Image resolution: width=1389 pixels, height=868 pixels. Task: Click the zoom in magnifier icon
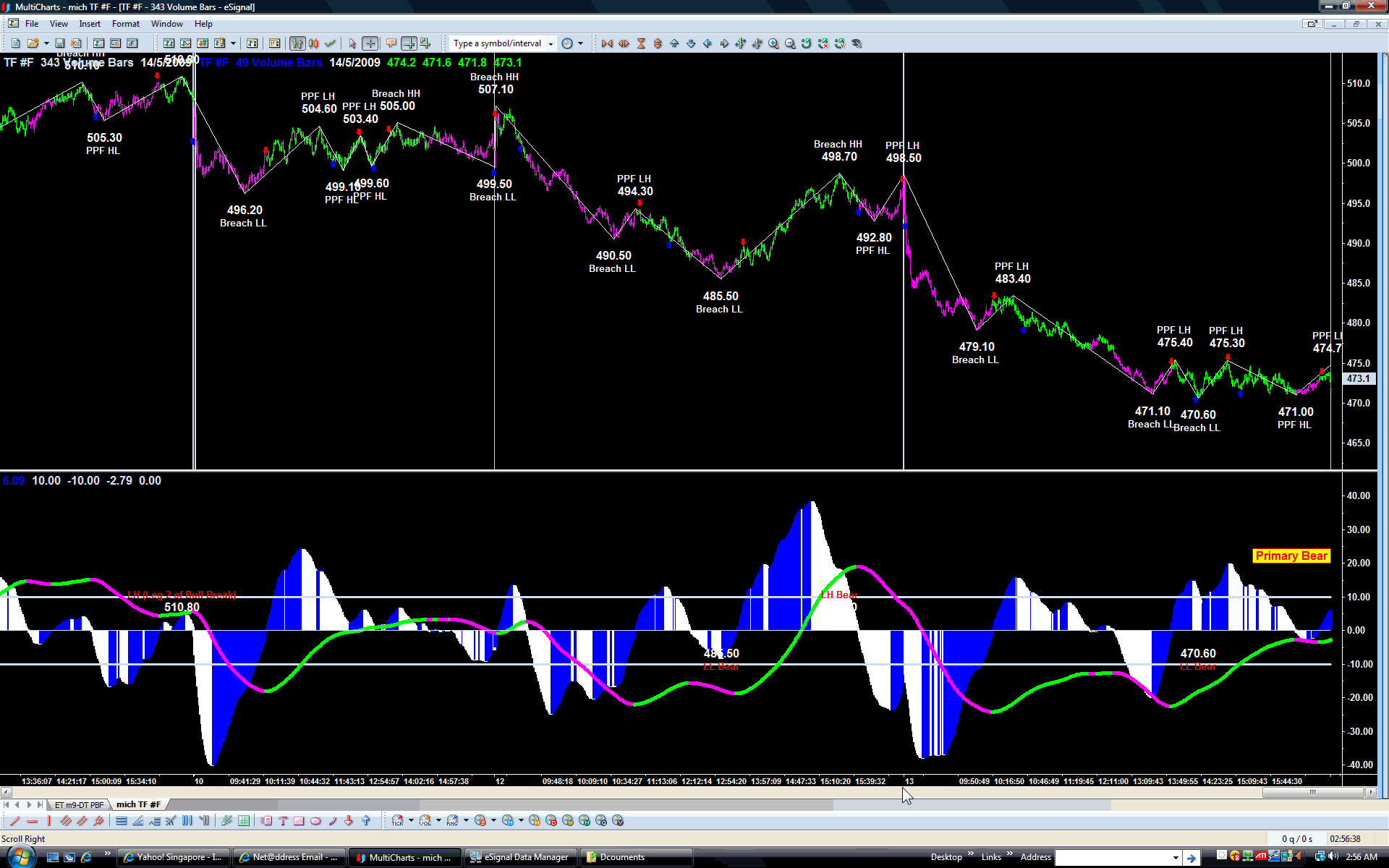773,43
